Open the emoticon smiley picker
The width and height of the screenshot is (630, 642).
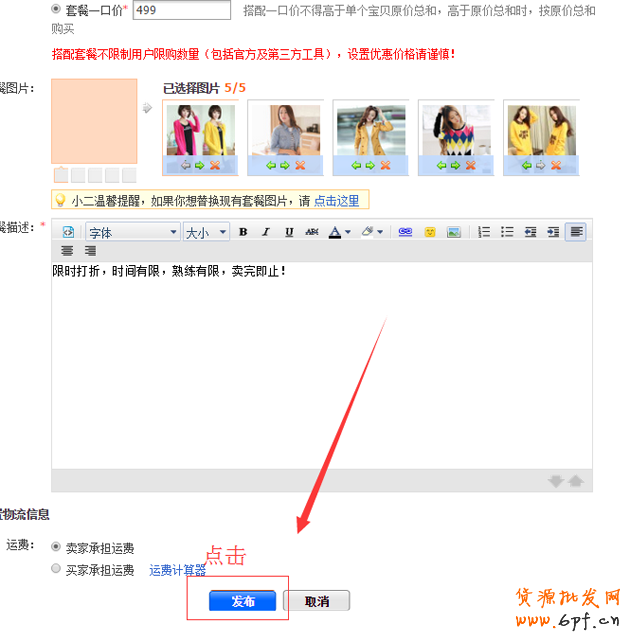430,232
